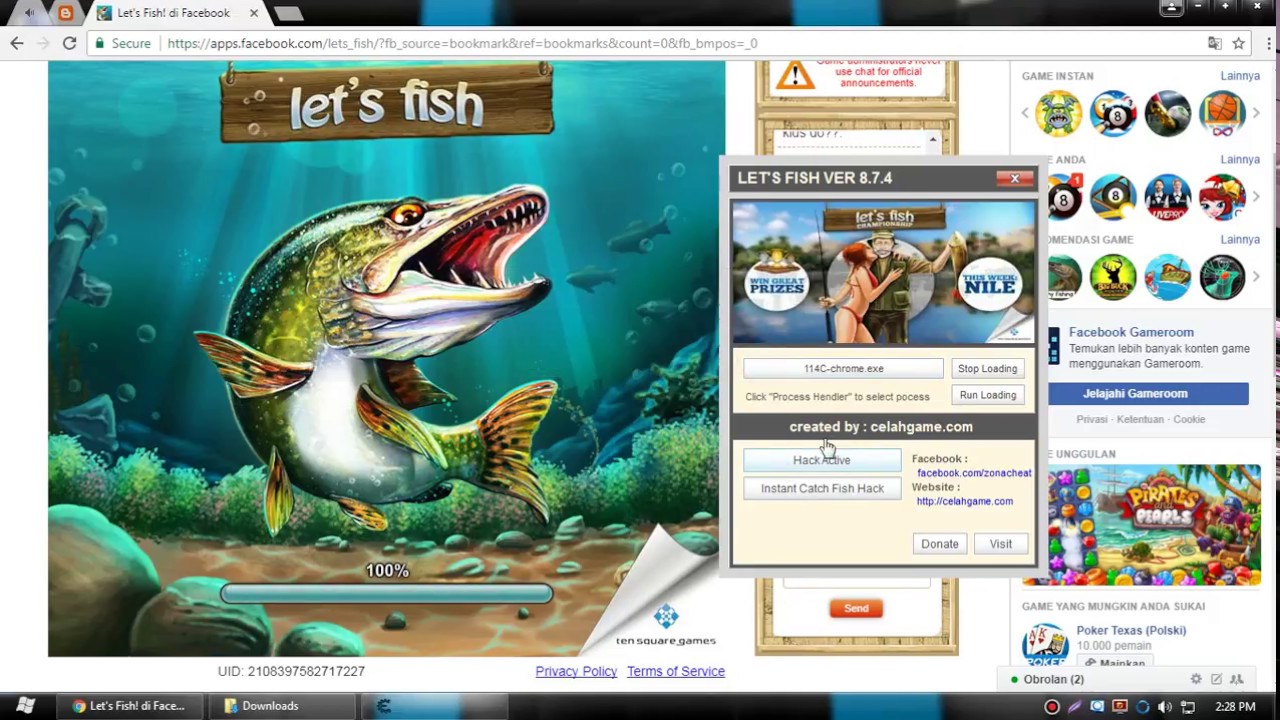Click the Let's Fish banner image in hack tool
Image resolution: width=1280 pixels, height=720 pixels.
[x=884, y=273]
